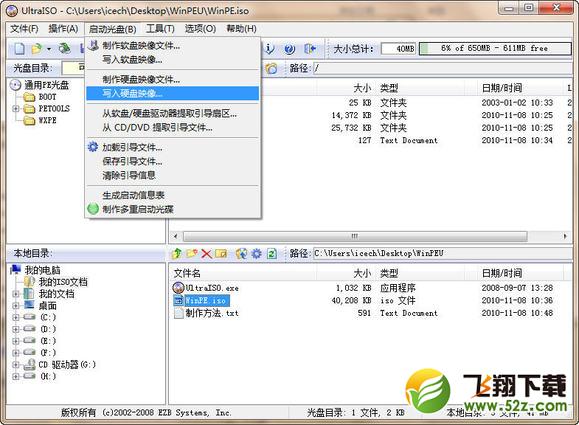This screenshot has width=579, height=425.
Task: Select 从软盘/硬盘驱动器提取引导扇区... entry
Action: (172, 113)
